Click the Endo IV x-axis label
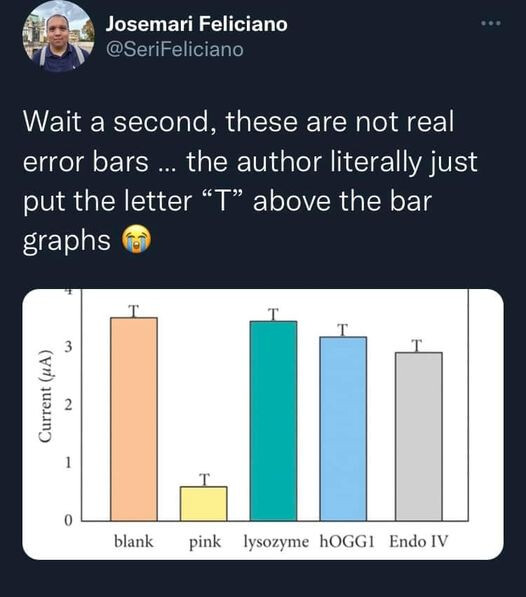Screen dimensions: 526x597 (x=419, y=541)
